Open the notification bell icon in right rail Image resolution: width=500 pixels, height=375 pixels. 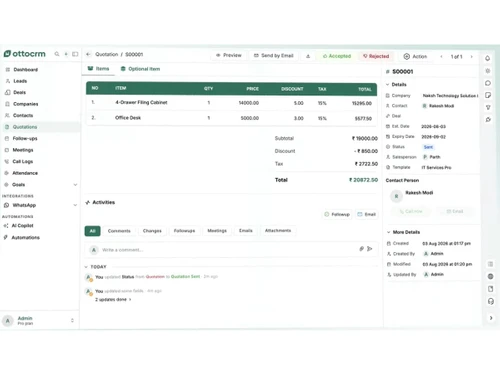click(487, 58)
